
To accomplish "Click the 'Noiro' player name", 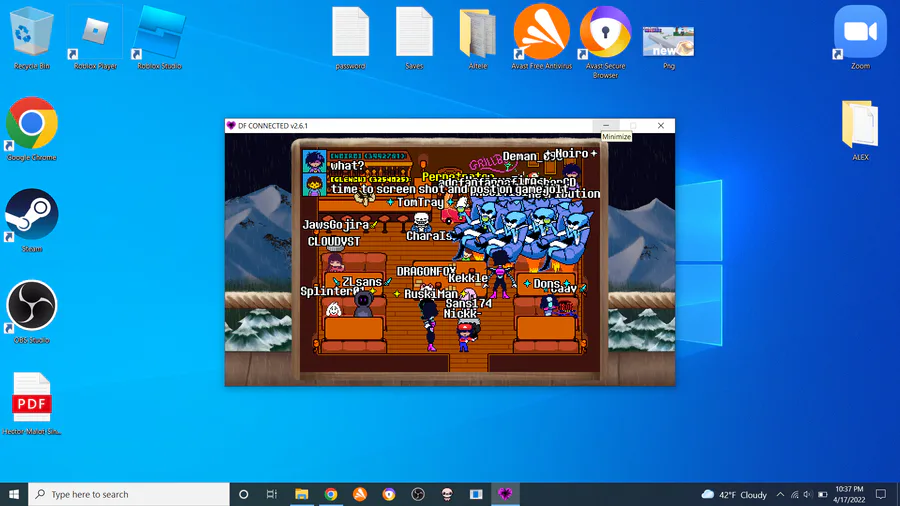I will tap(572, 154).
